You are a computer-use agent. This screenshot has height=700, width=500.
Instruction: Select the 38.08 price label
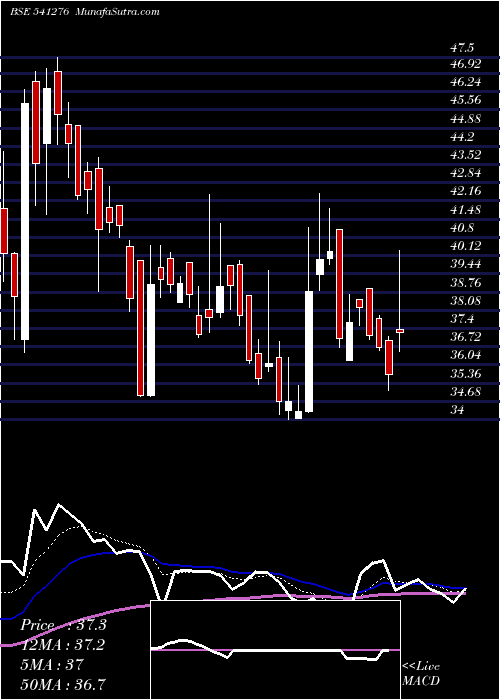466,300
